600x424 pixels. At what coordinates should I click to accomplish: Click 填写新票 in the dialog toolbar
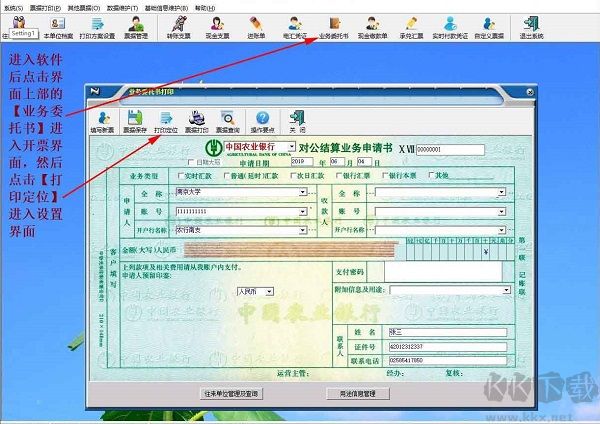(x=102, y=122)
